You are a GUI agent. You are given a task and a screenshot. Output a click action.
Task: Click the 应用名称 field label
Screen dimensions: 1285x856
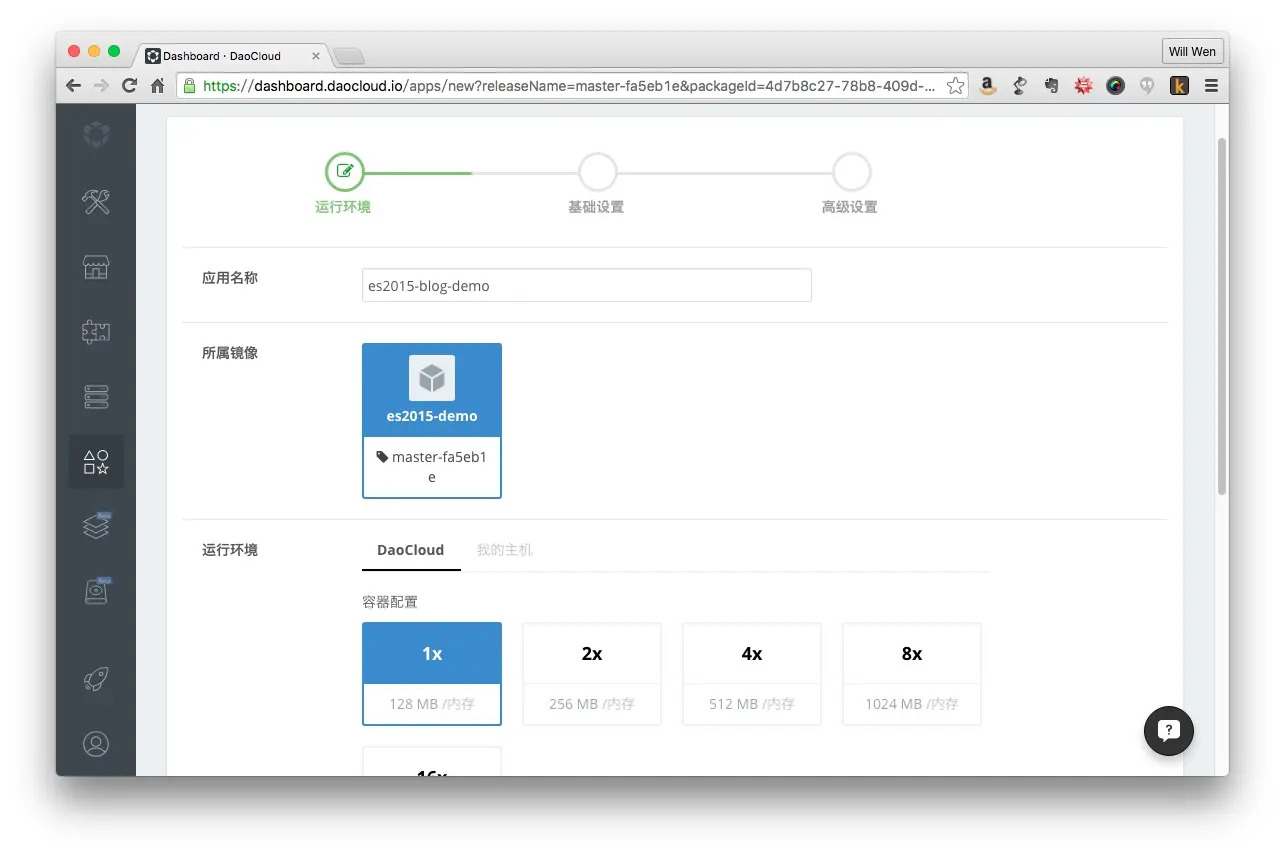click(230, 277)
